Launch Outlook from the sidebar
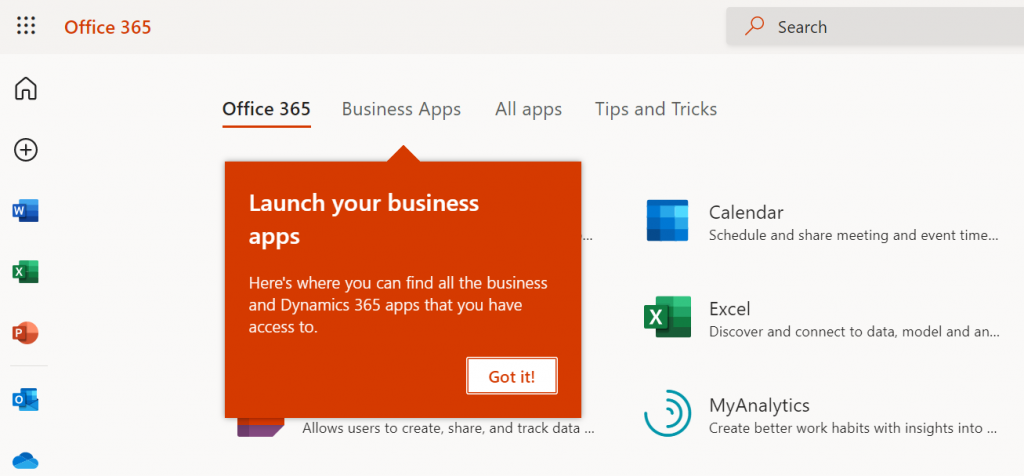Screen dimensions: 1024x476 coord(25,399)
